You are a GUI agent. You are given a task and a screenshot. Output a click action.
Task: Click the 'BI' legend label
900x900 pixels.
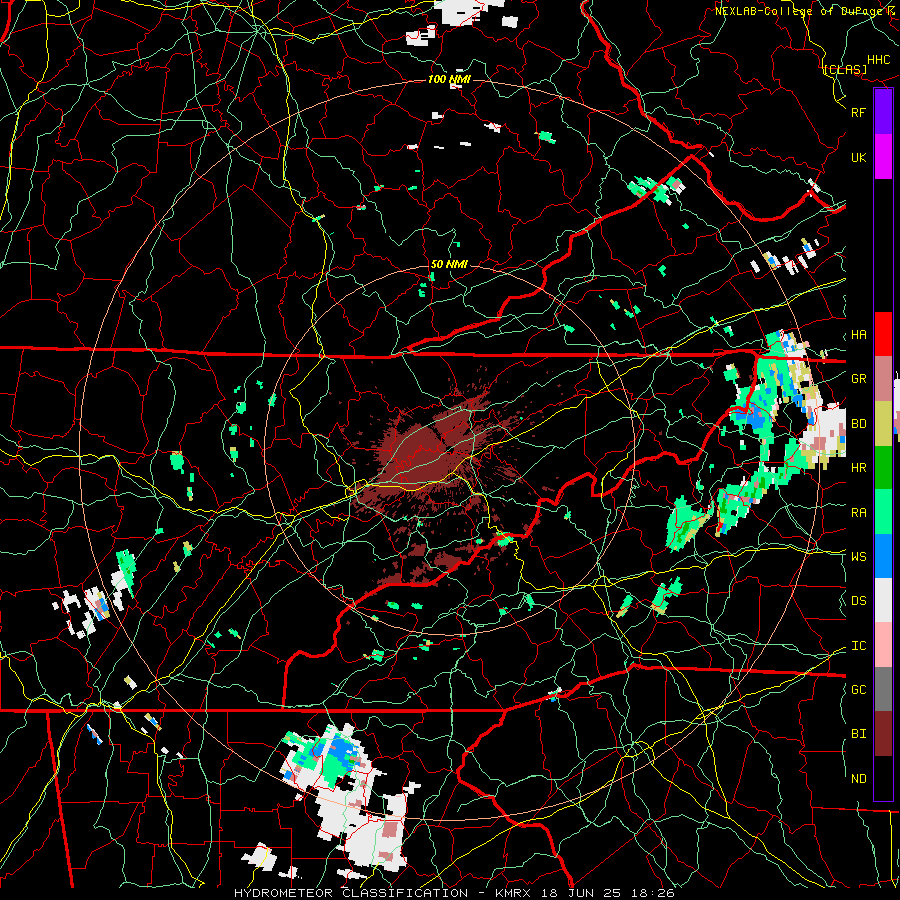[x=859, y=734]
